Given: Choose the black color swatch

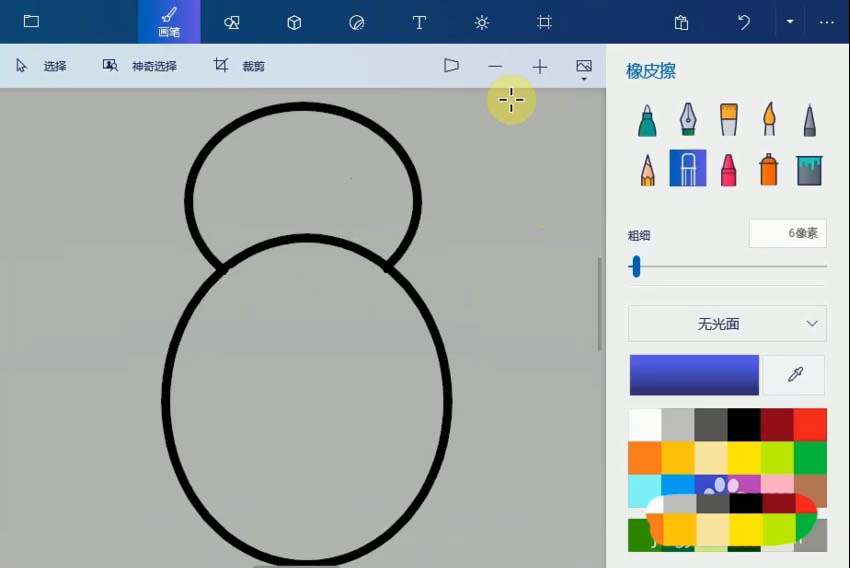Looking at the screenshot, I should click(744, 425).
